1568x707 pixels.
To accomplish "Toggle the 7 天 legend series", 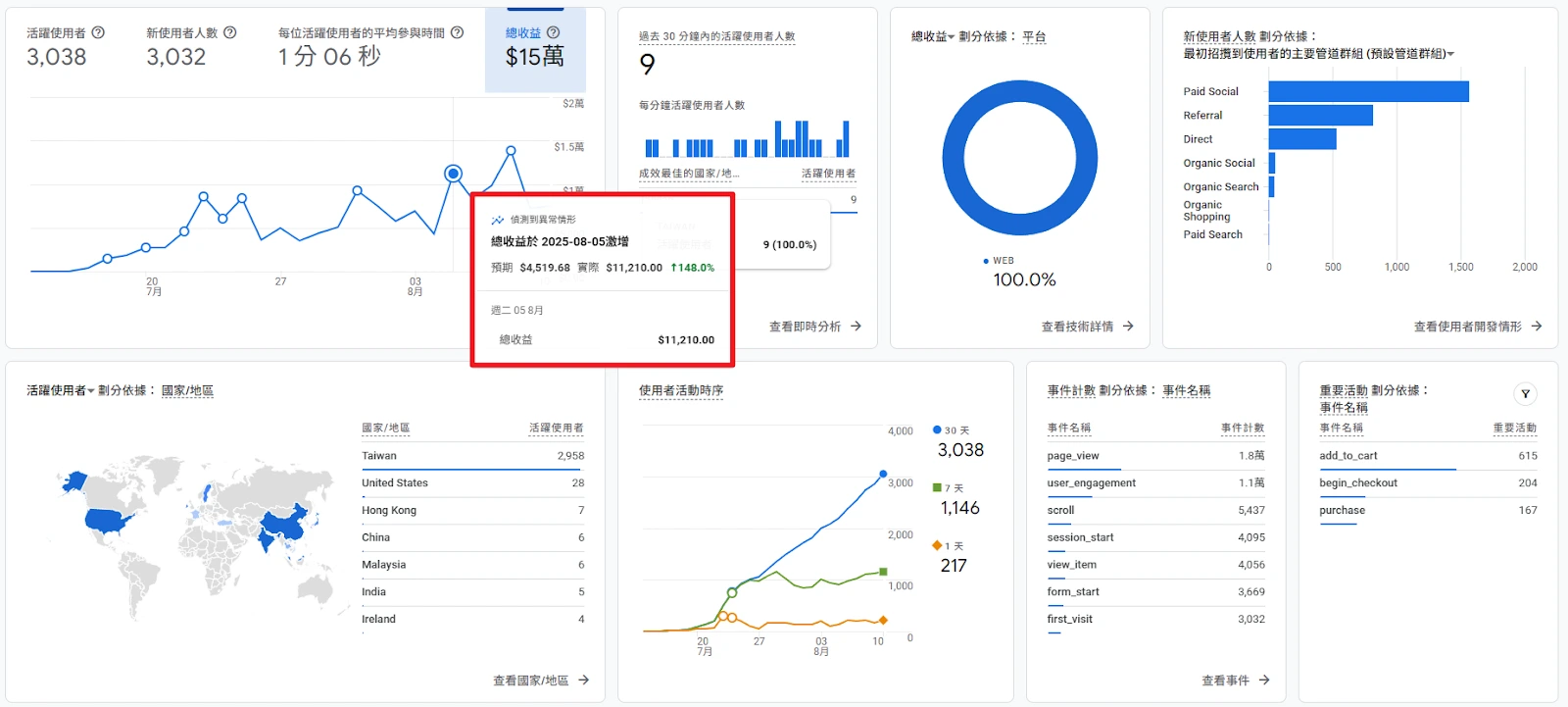I will (948, 488).
